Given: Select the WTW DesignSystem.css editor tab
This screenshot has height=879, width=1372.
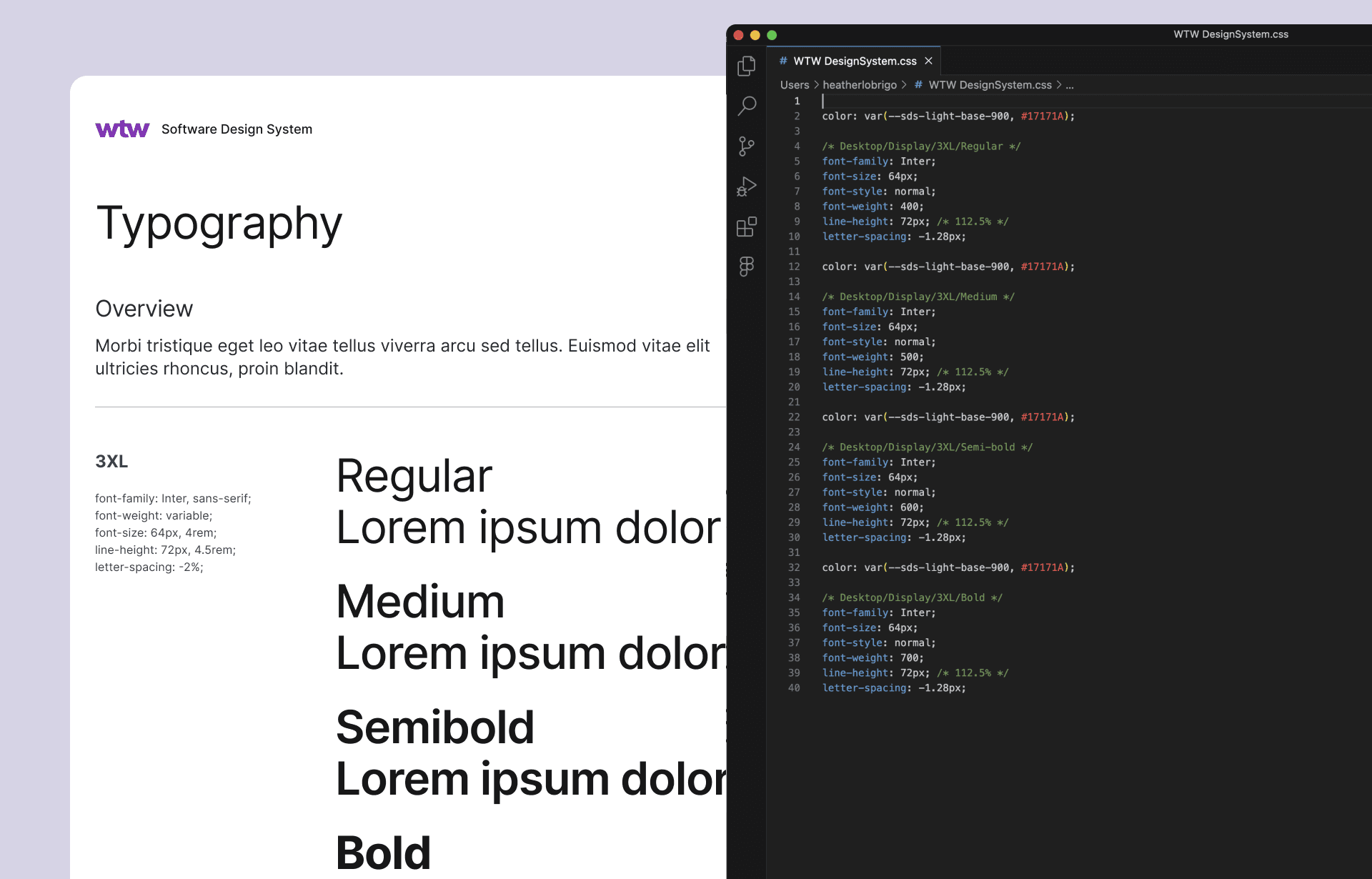Looking at the screenshot, I should [854, 61].
